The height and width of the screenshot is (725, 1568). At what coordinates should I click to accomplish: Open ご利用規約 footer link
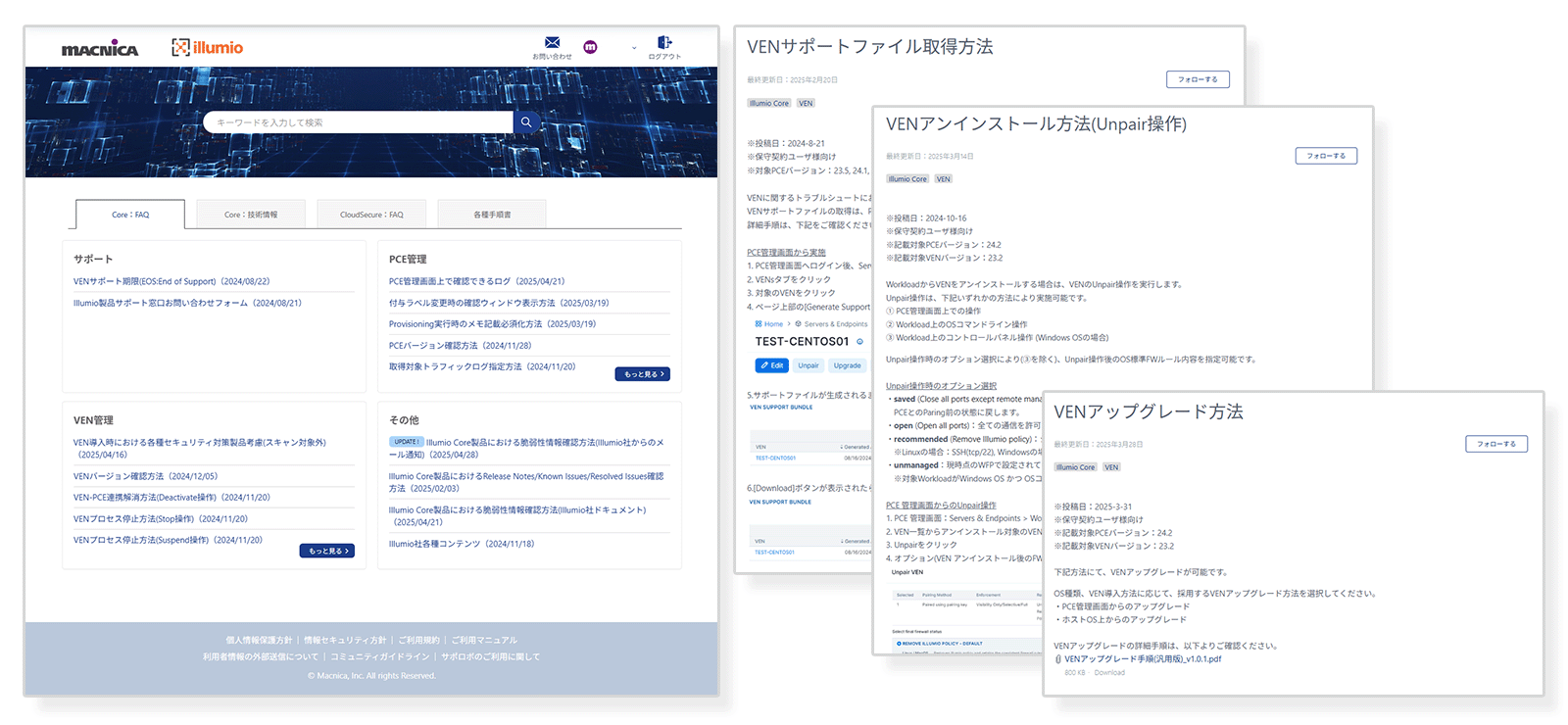point(418,641)
